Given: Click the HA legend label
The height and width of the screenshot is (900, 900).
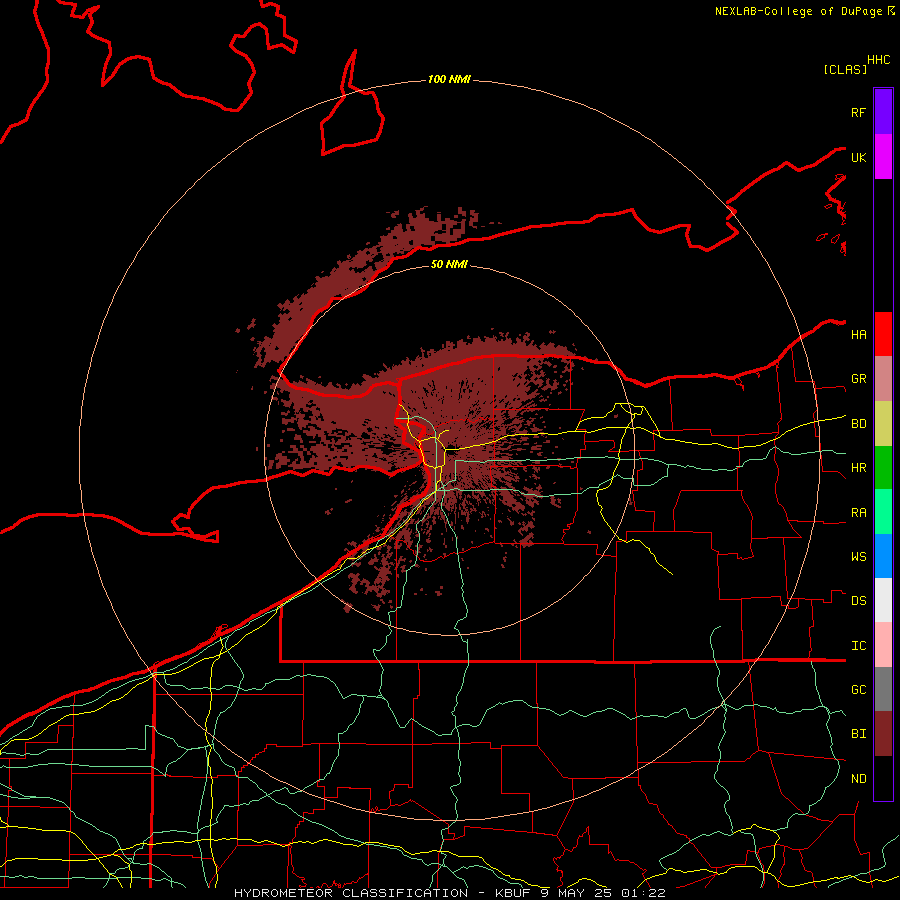Looking at the screenshot, I should tap(859, 334).
